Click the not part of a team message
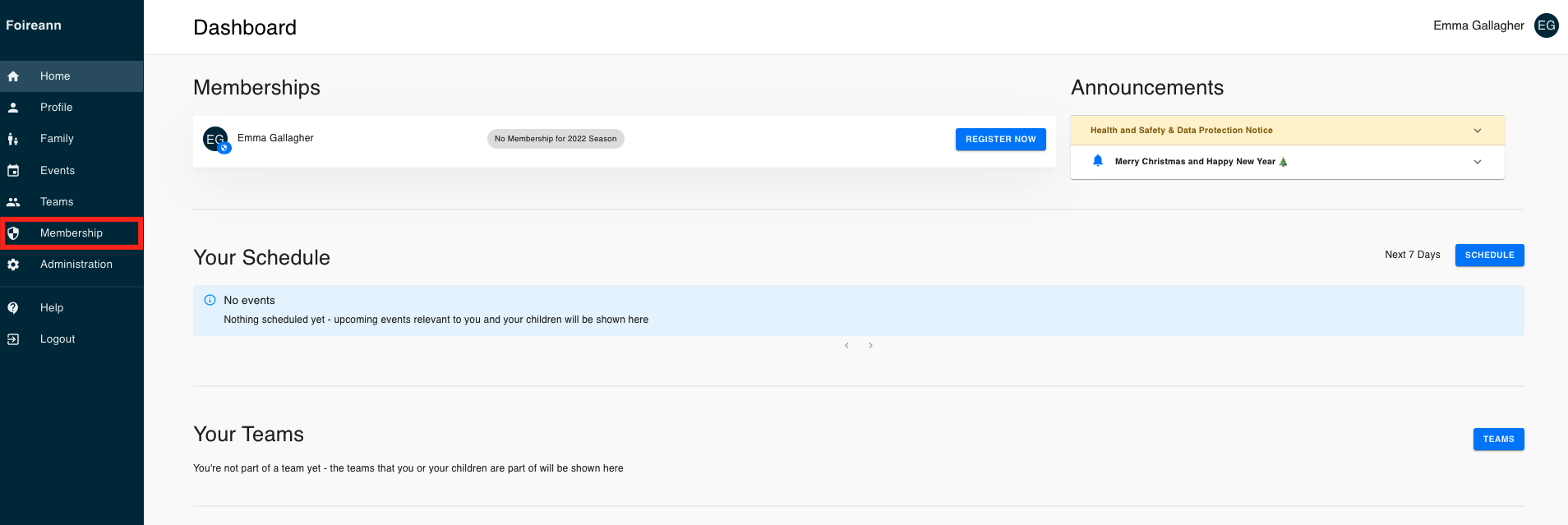The image size is (1568, 525). [408, 468]
